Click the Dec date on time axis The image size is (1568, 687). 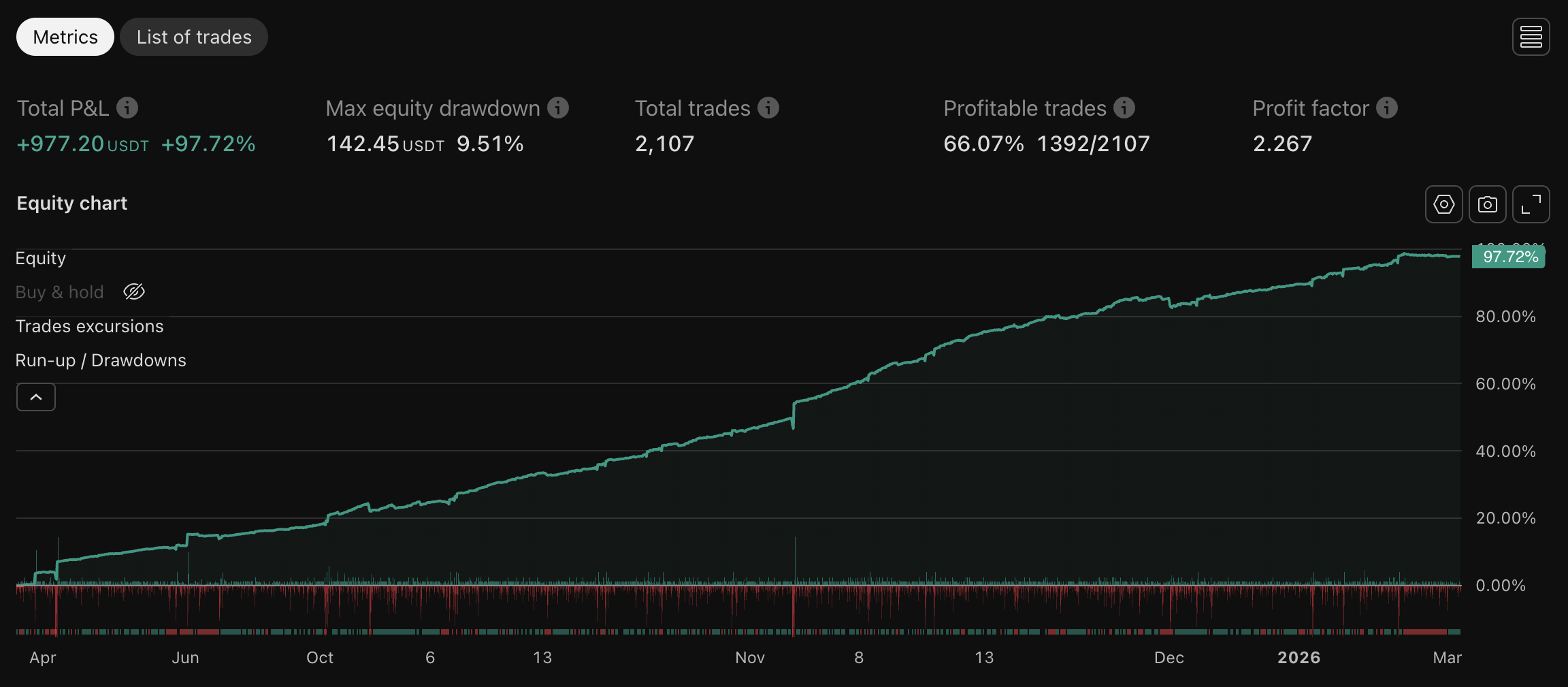pos(1169,658)
